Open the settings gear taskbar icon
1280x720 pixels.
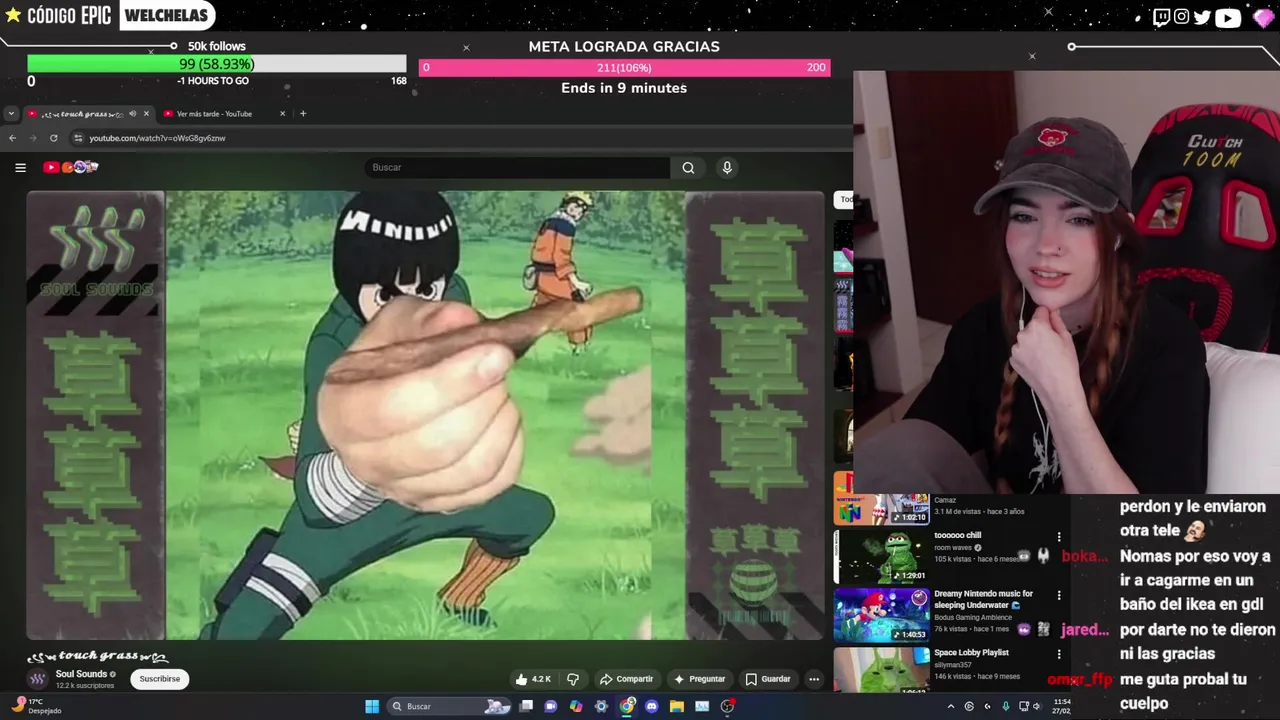pyautogui.click(x=601, y=706)
